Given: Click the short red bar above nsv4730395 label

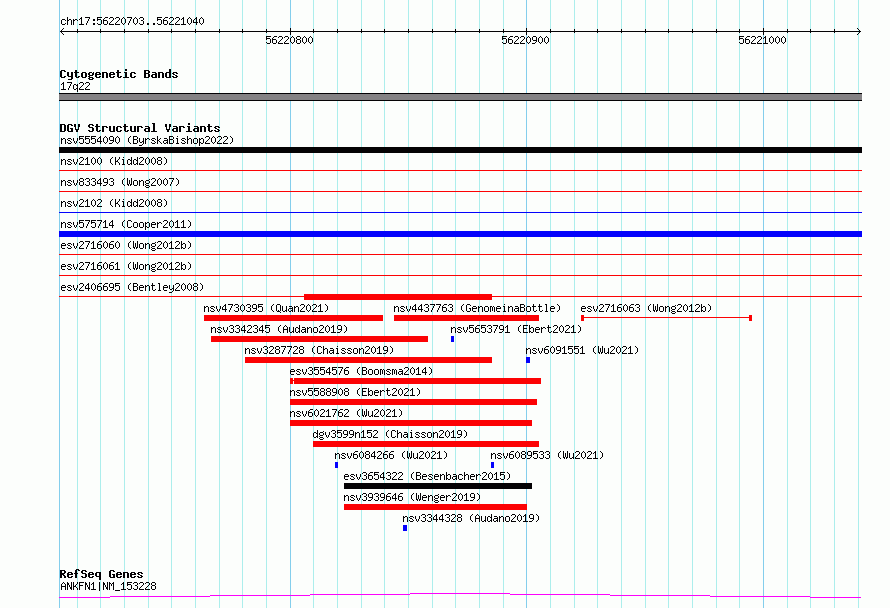Looking at the screenshot, I should [398, 297].
